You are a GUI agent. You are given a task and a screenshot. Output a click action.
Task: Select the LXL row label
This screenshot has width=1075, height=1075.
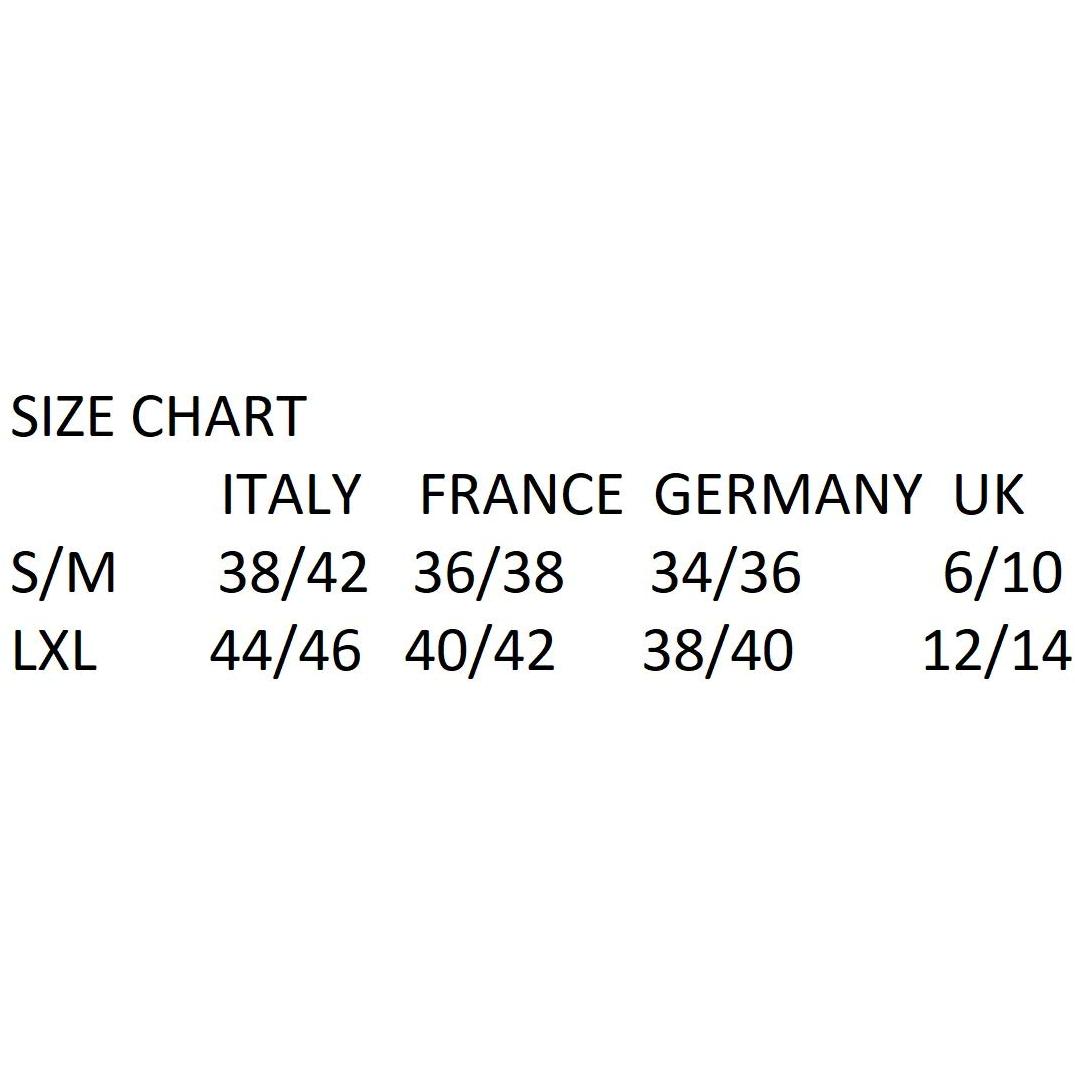click(54, 652)
